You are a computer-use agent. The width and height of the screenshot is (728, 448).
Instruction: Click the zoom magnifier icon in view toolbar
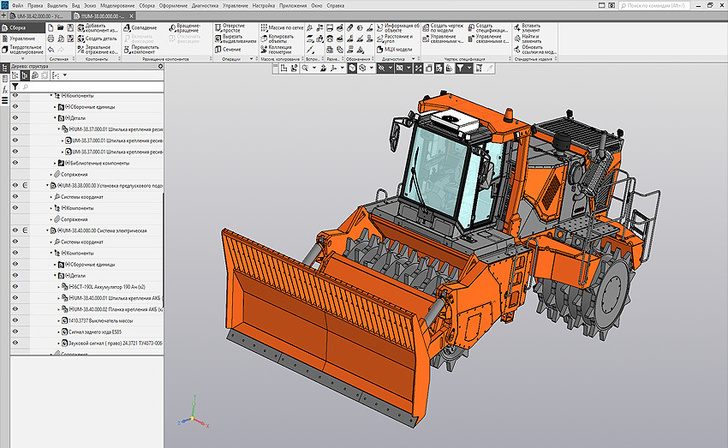(305, 68)
